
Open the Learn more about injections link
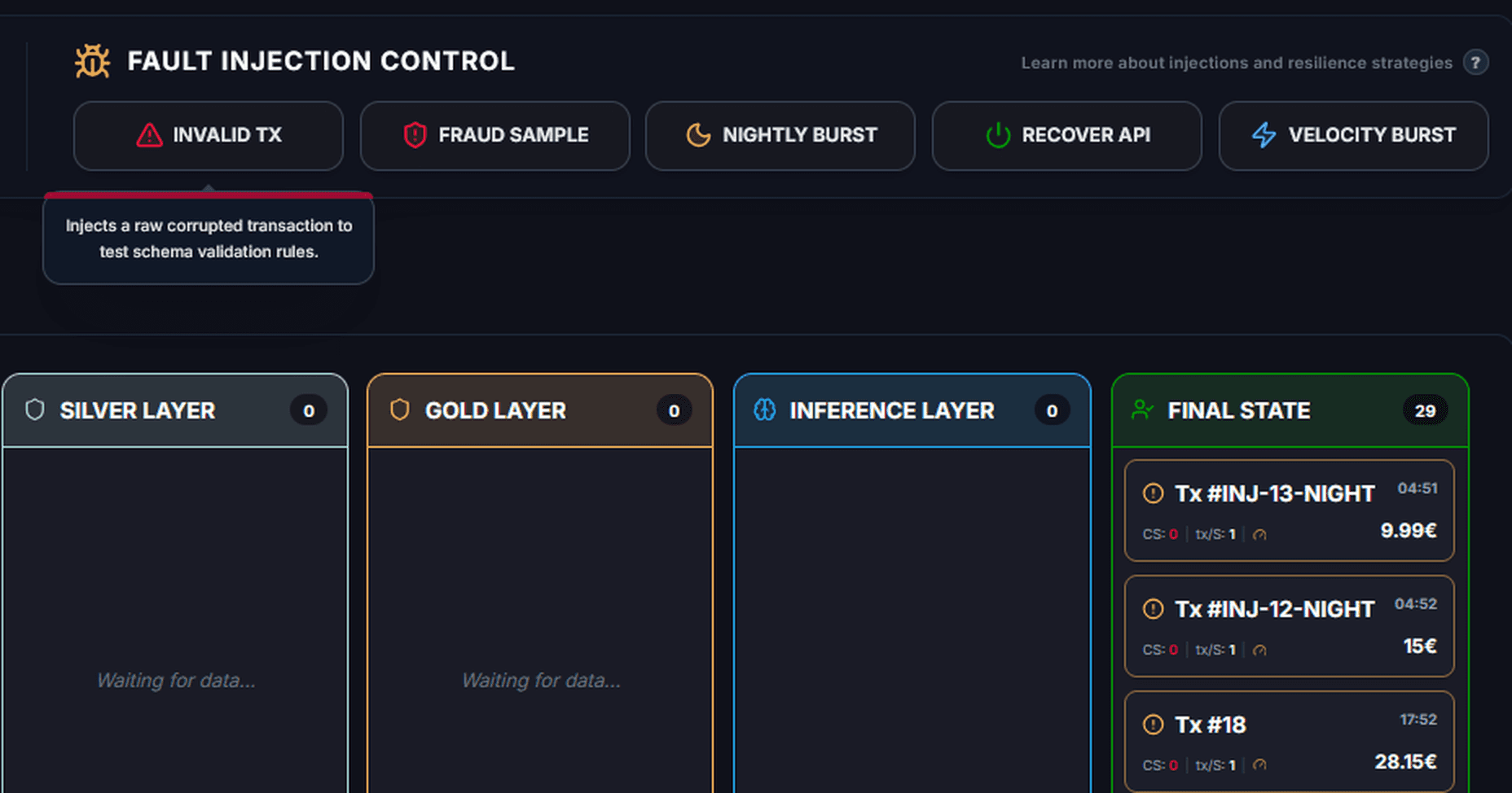point(1237,63)
